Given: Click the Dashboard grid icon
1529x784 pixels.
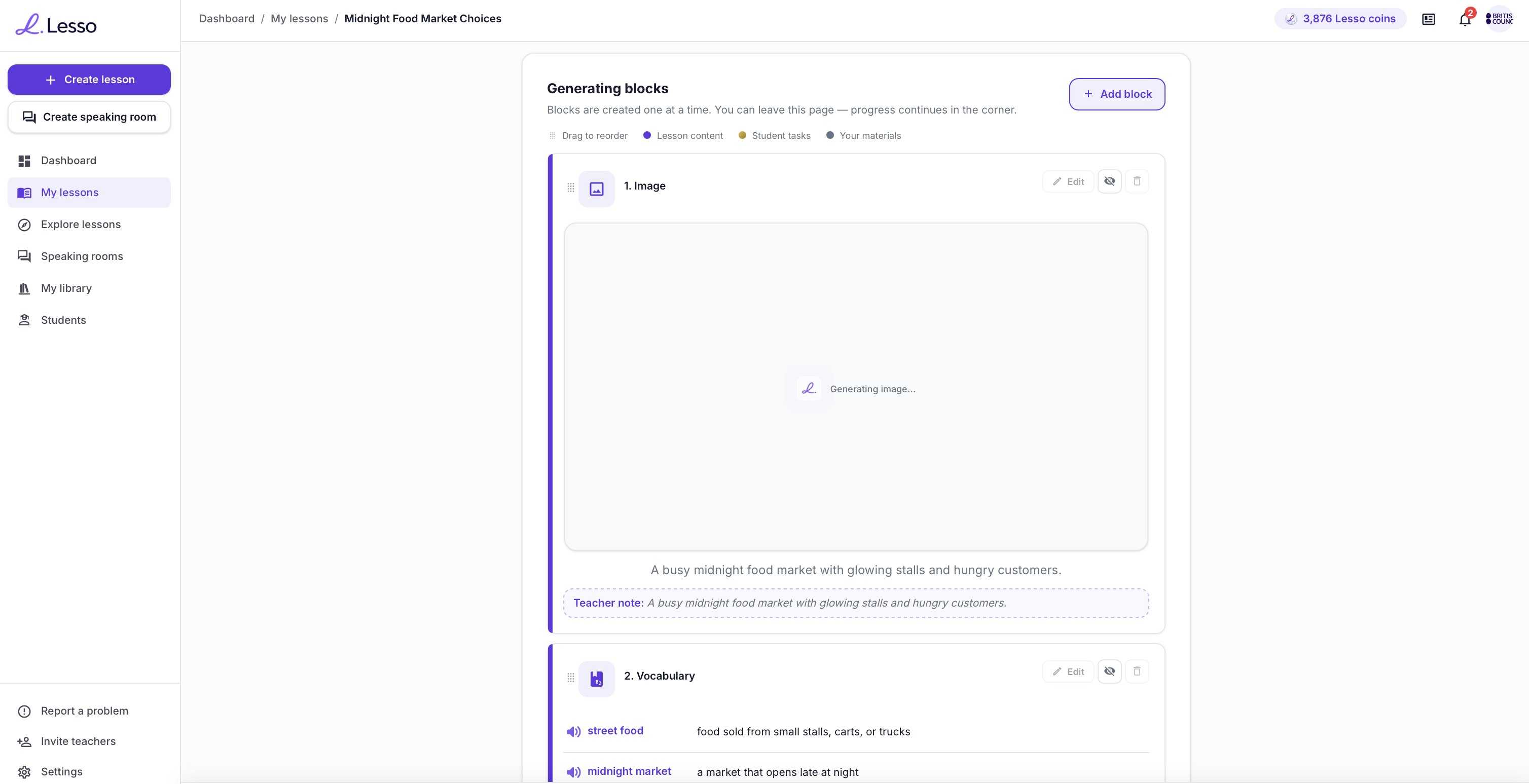Looking at the screenshot, I should coord(24,161).
